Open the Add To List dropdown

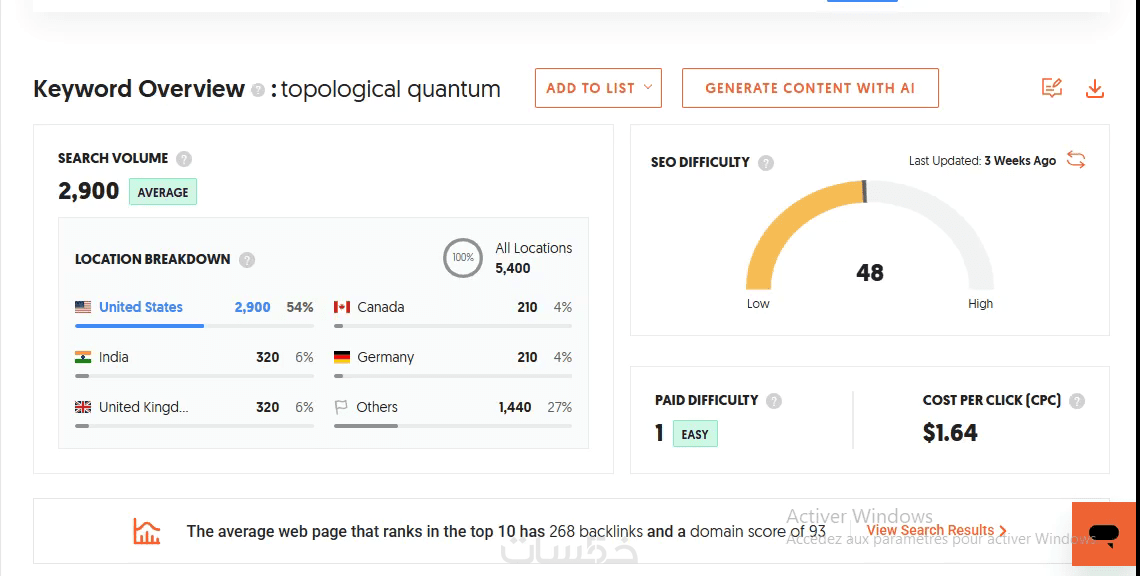(598, 88)
